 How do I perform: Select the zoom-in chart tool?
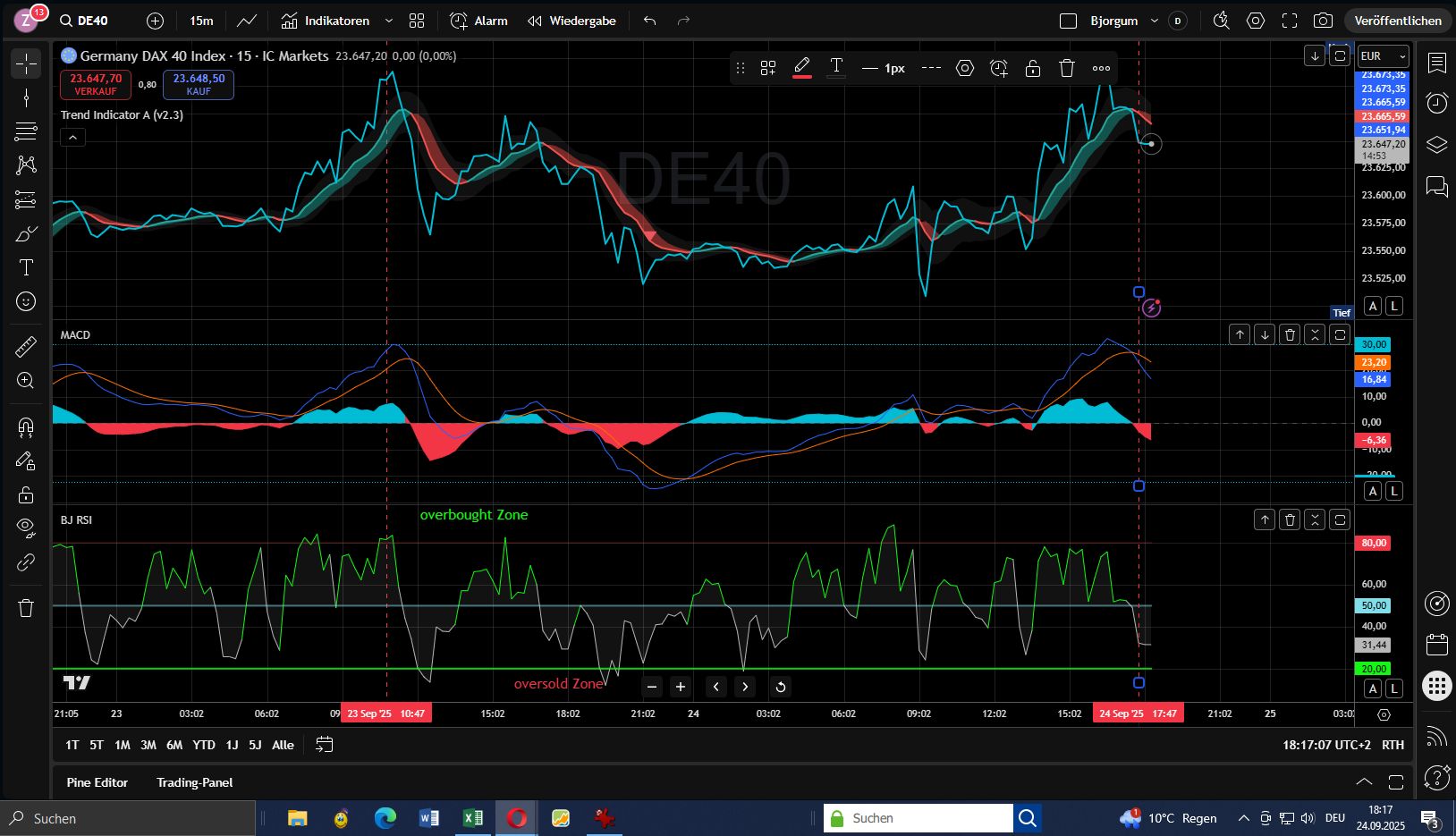(25, 381)
